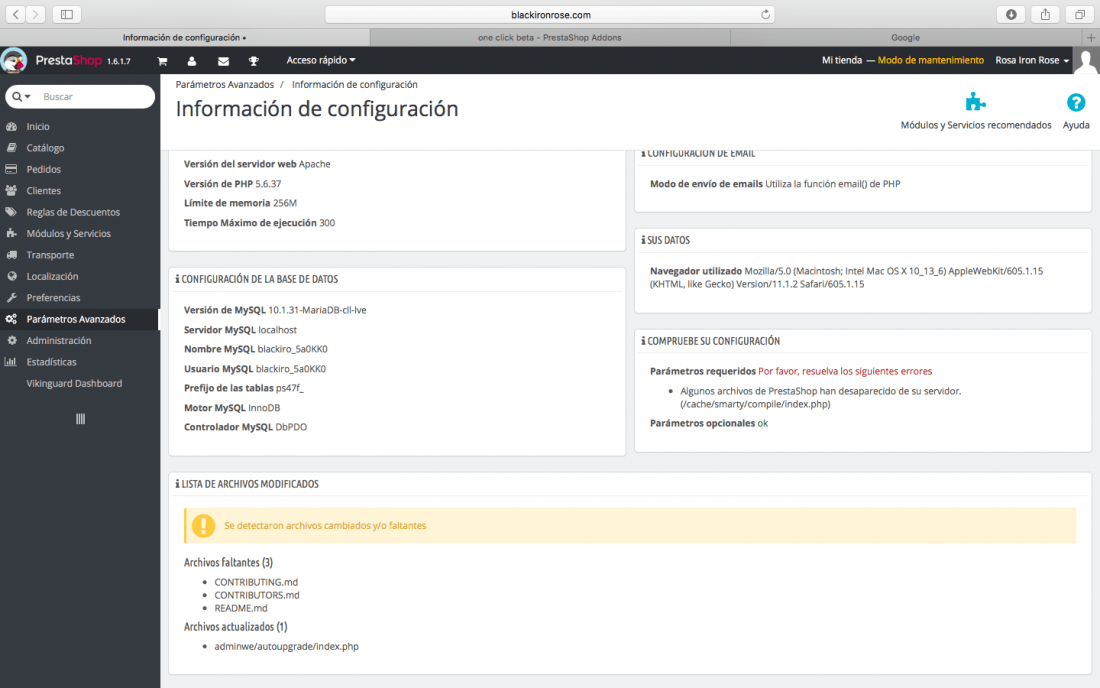Screen dimensions: 1100x688
Task: Add a new tab with the plus icon
Action: 1091,37
